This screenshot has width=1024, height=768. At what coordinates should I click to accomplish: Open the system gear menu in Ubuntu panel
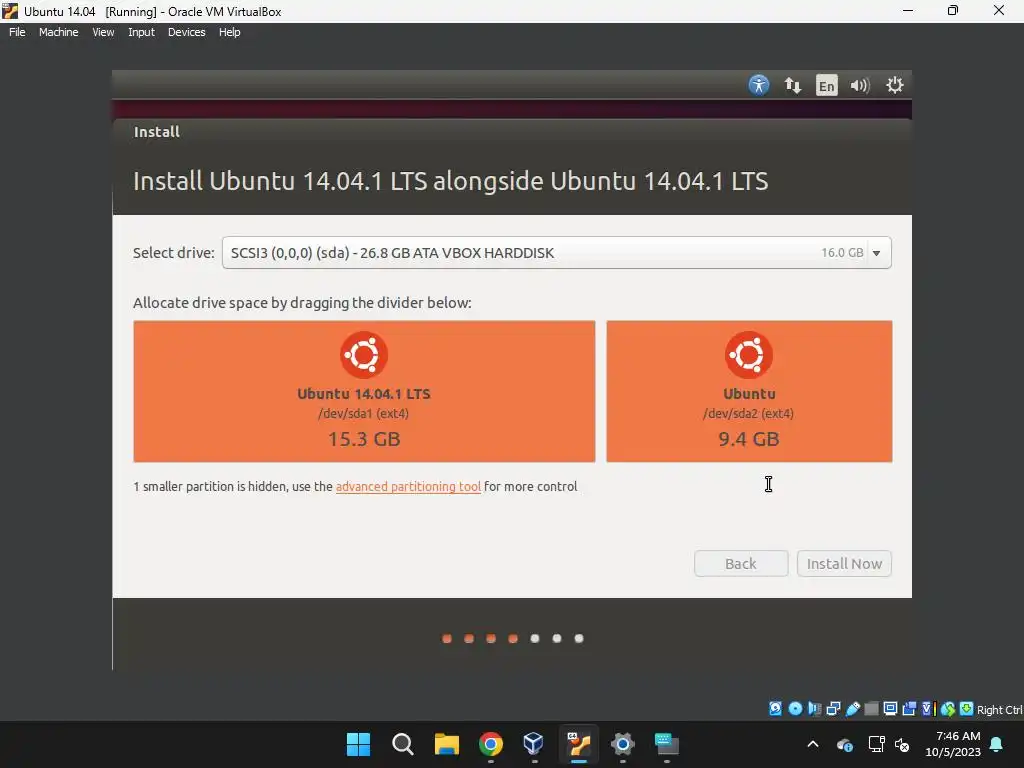(894, 85)
